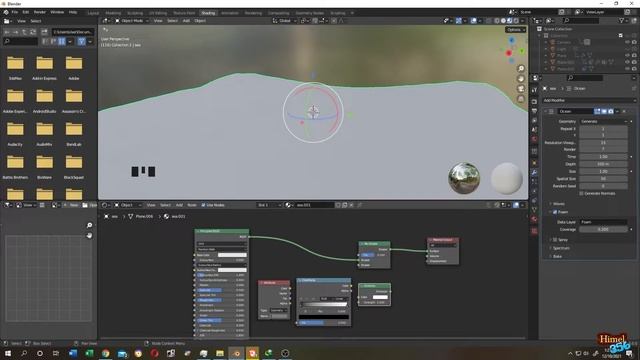Toggle X-ray view icon in viewport header

[x=489, y=21]
